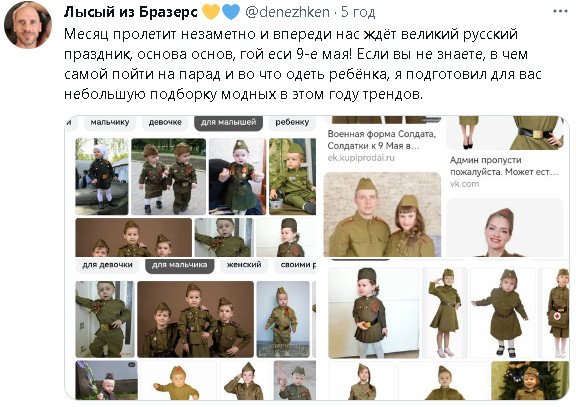Open the Лысый из Бразерс profile name
Image resolution: width=576 pixels, height=407 pixels.
coord(131,12)
